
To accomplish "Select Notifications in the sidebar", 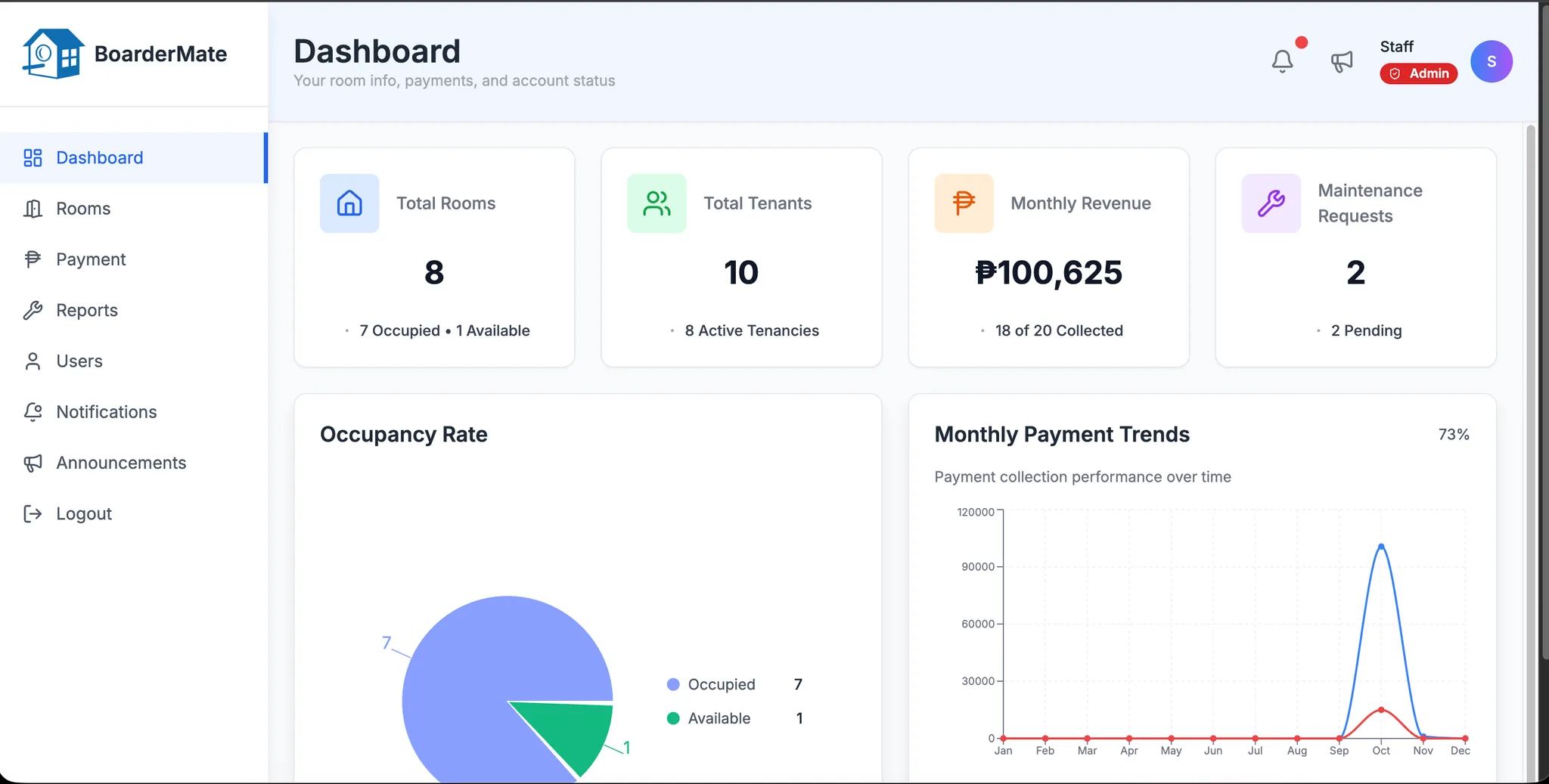I will tap(134, 412).
